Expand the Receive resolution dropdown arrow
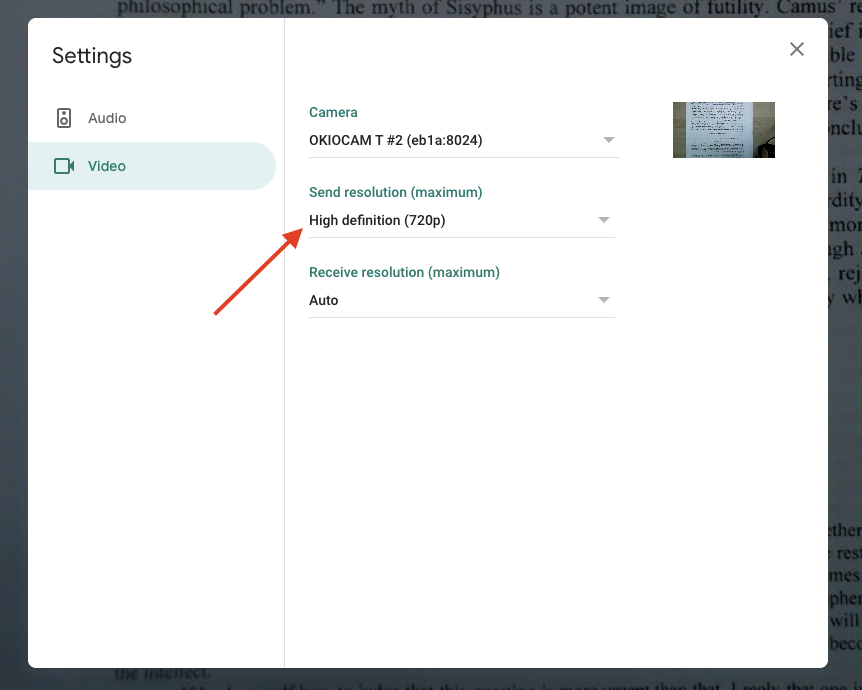Screen dimensions: 862x690 (603, 300)
